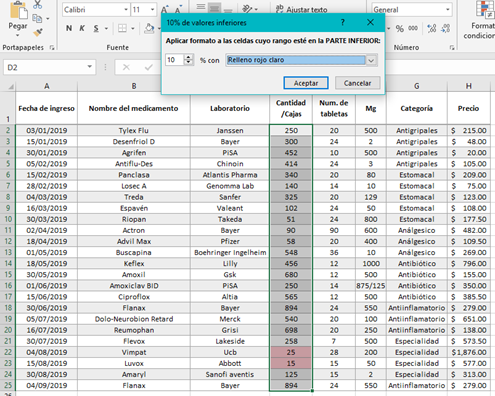Click price cell $1,876.00

tap(469, 352)
